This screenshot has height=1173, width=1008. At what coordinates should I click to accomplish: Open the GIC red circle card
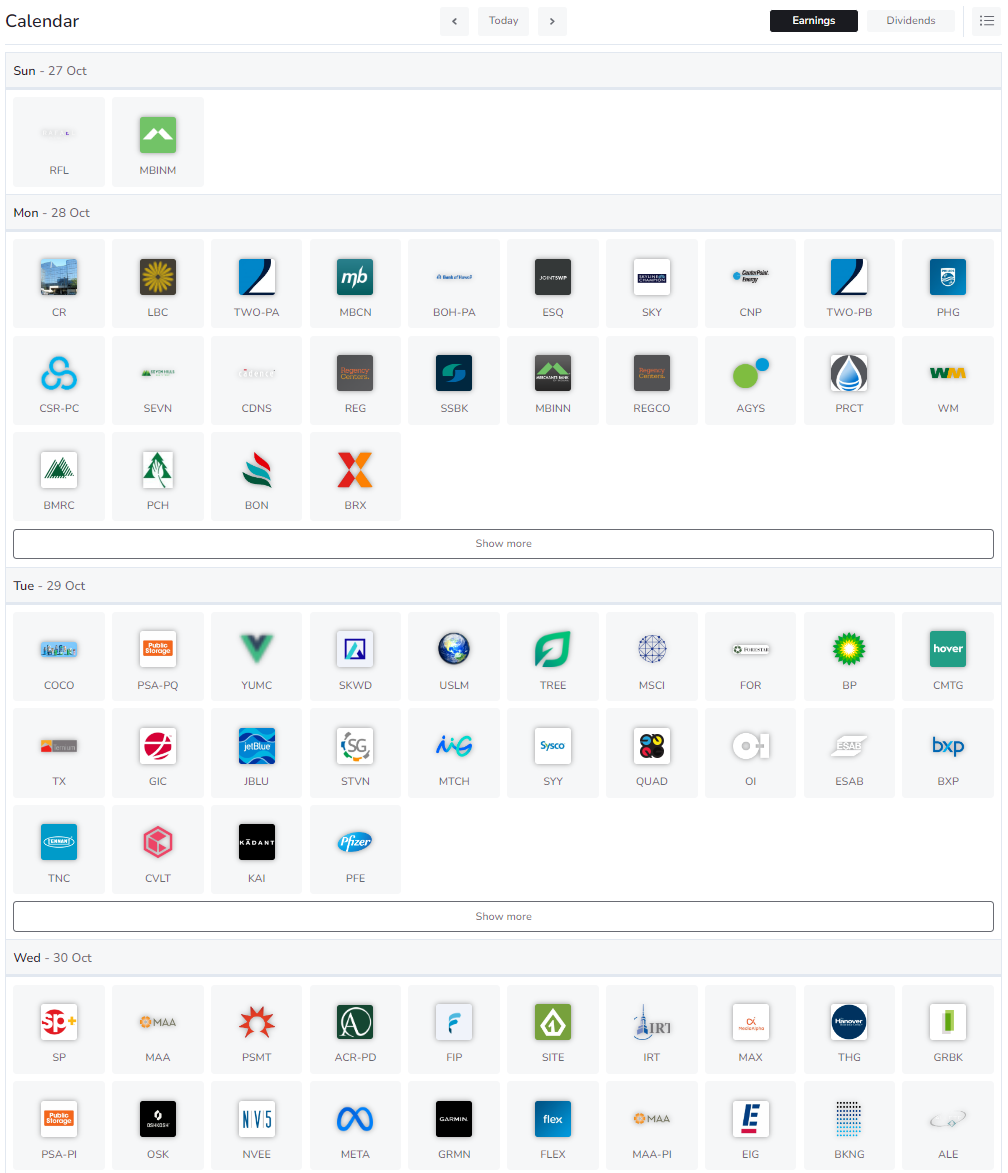coord(158,753)
